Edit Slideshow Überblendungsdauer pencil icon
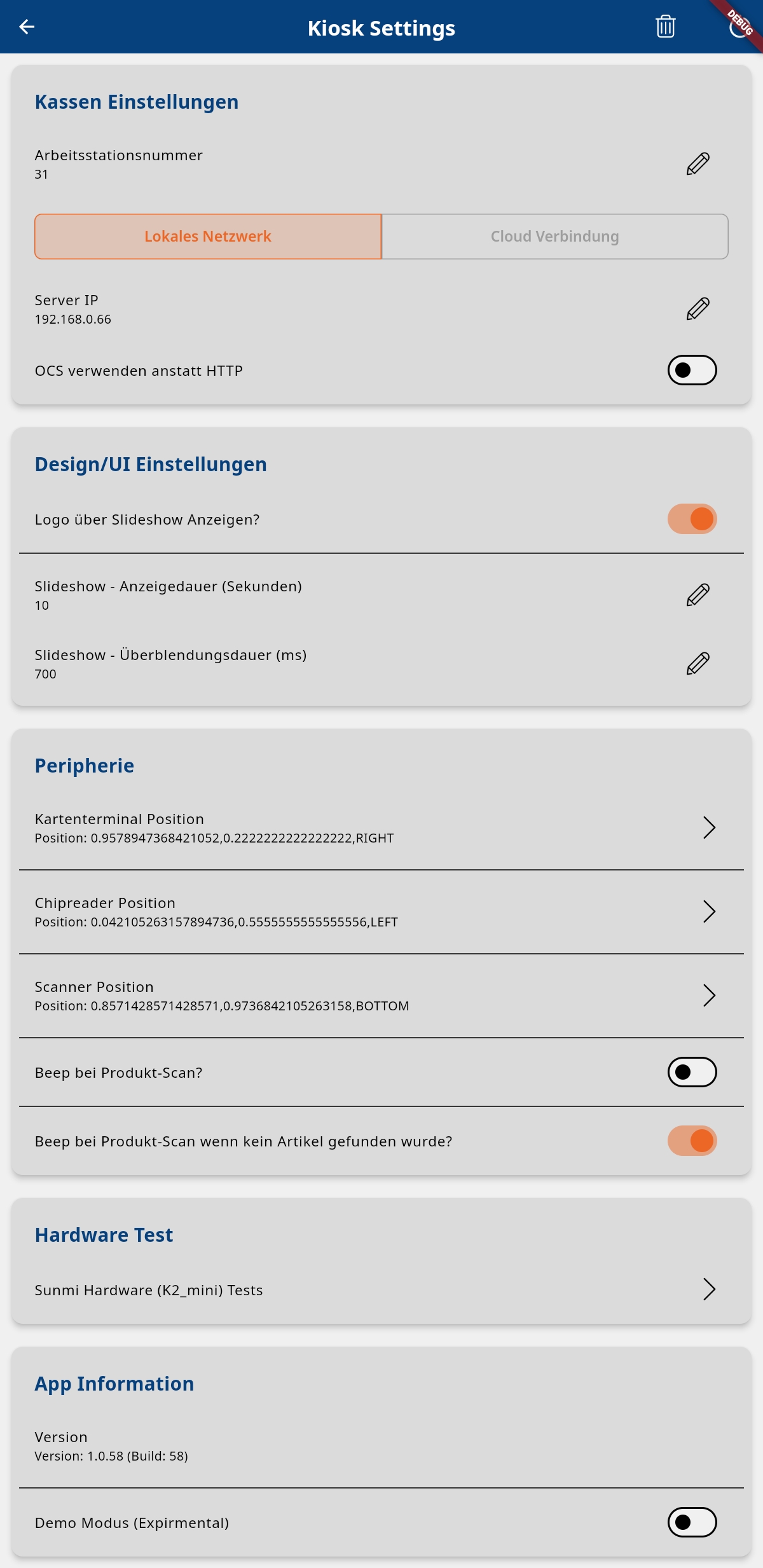 698,664
